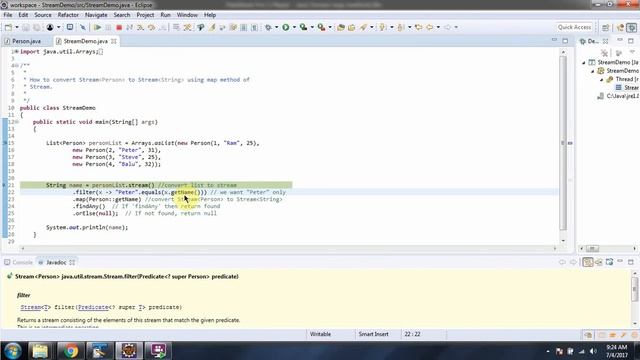Open the Edit menu
This screenshot has height=360, width=640.
(x=23, y=15)
